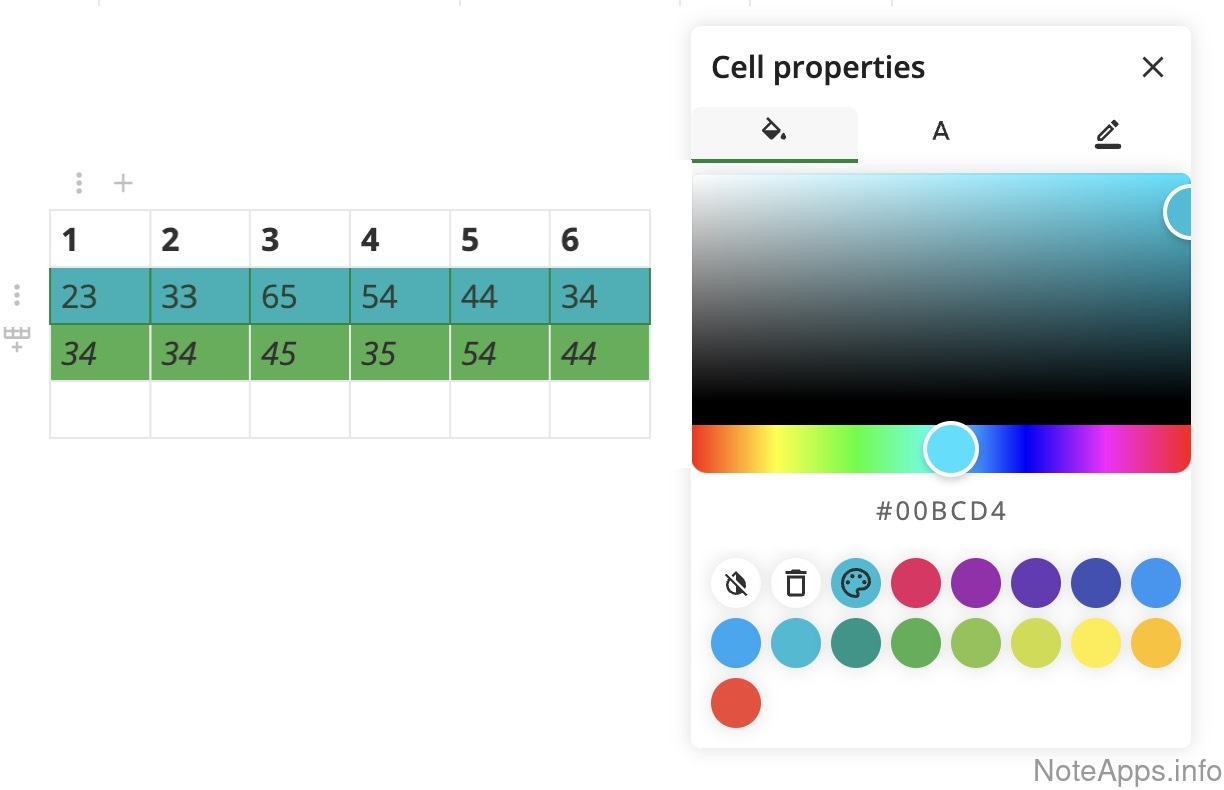Switch to the background fill tab
This screenshot has height=790, width=1224.
click(774, 131)
